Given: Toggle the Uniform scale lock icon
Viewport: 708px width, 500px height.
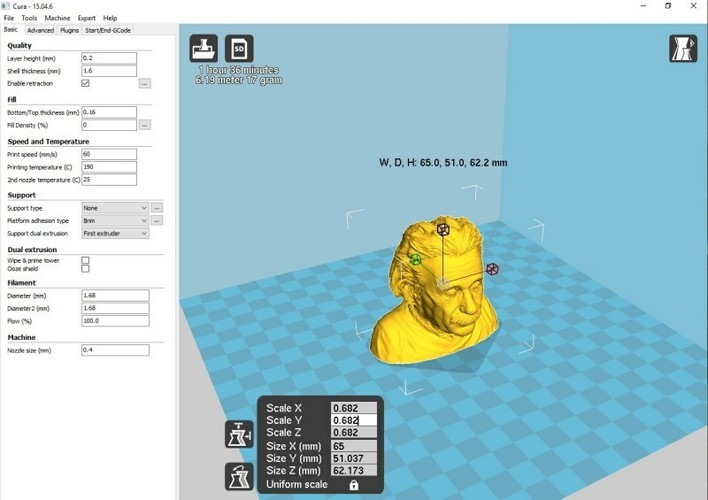Looking at the screenshot, I should pyautogui.click(x=354, y=485).
